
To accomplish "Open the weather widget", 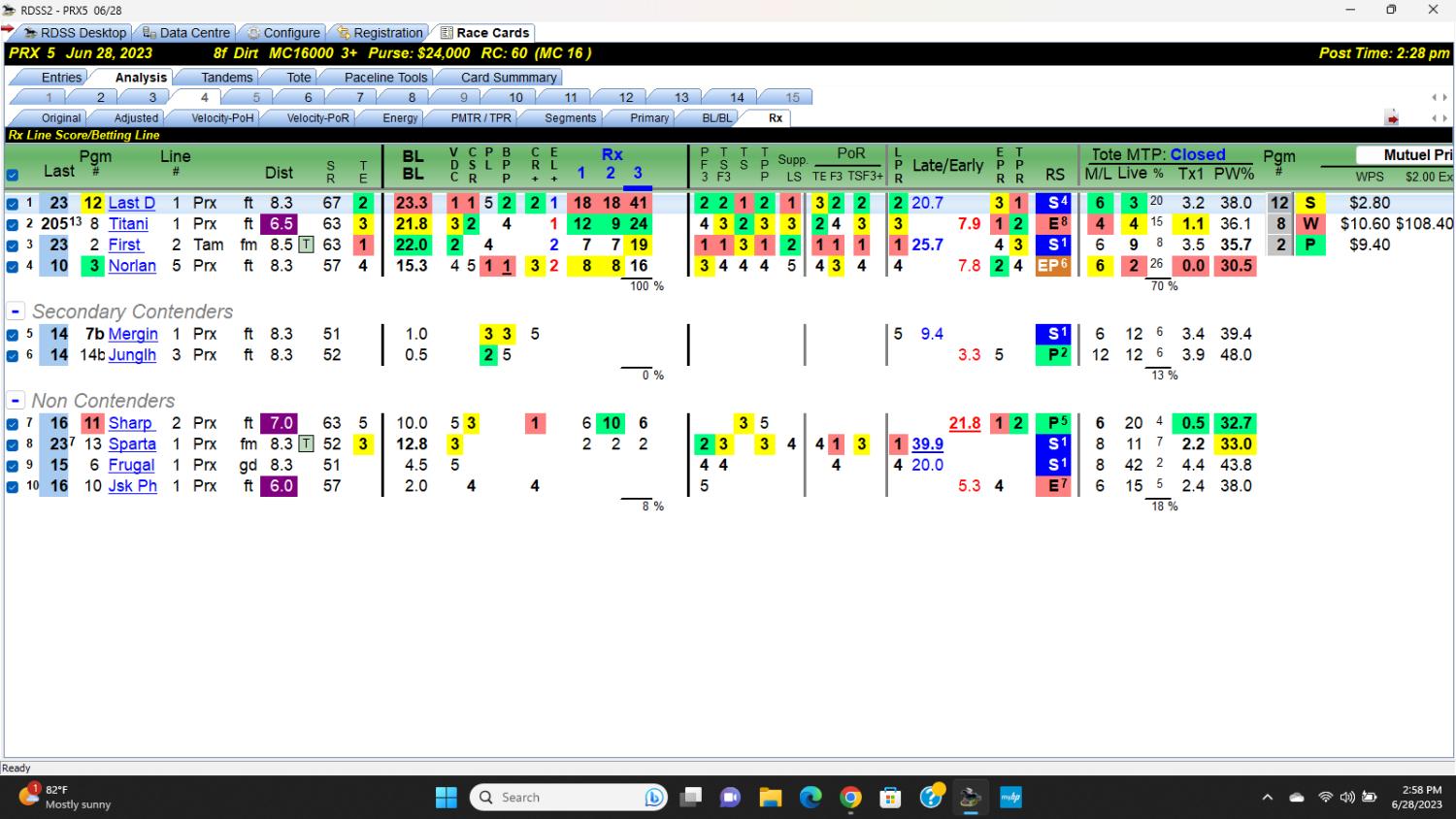I will (64, 797).
